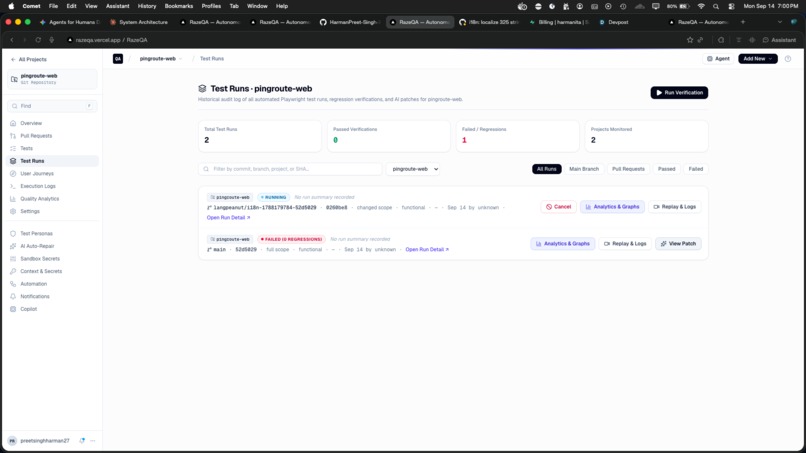Open AI Auto-Repair icon in sidebar

pyautogui.click(x=13, y=246)
